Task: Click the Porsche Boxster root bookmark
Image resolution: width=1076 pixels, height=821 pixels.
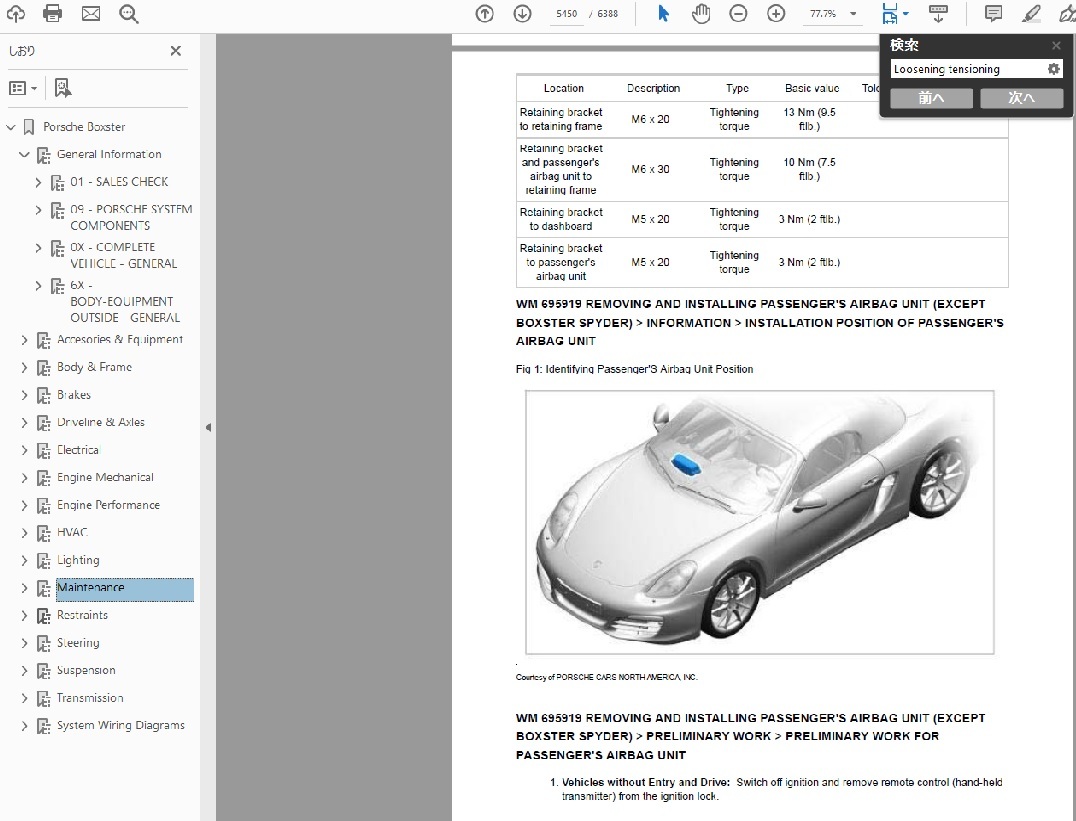Action: tap(84, 127)
